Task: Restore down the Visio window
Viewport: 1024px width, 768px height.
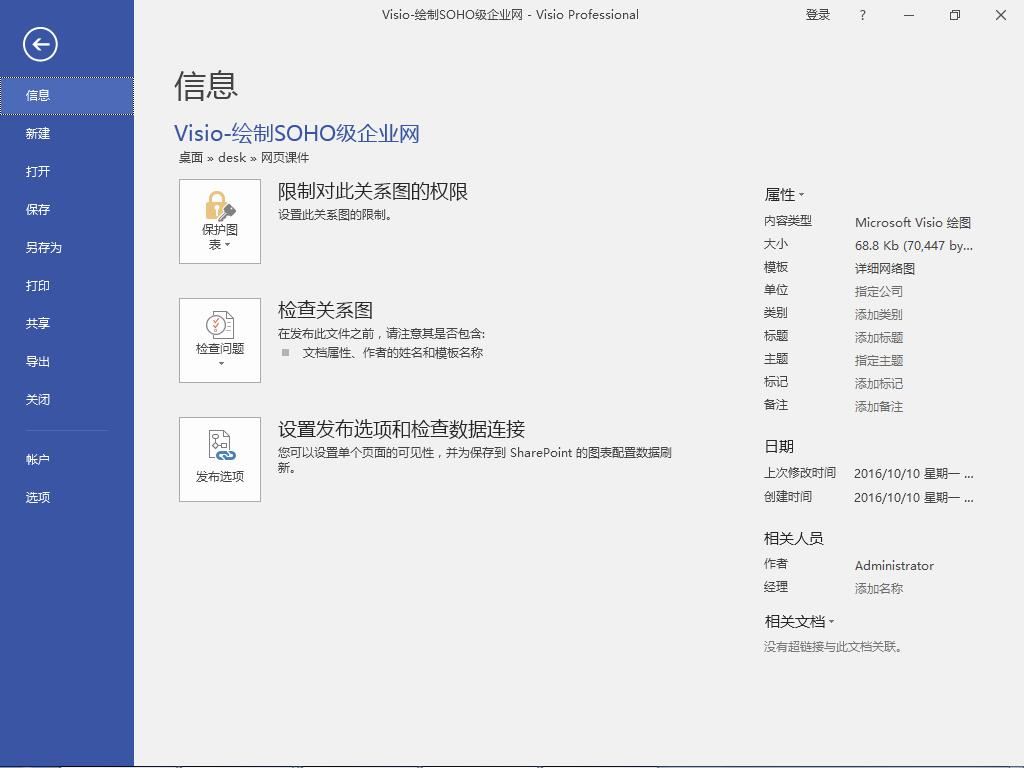Action: (955, 15)
